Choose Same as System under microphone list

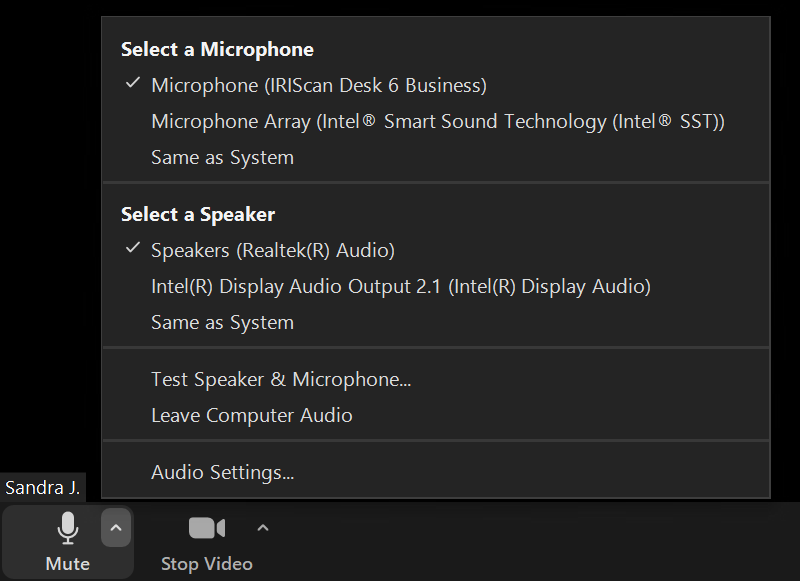pos(436,158)
